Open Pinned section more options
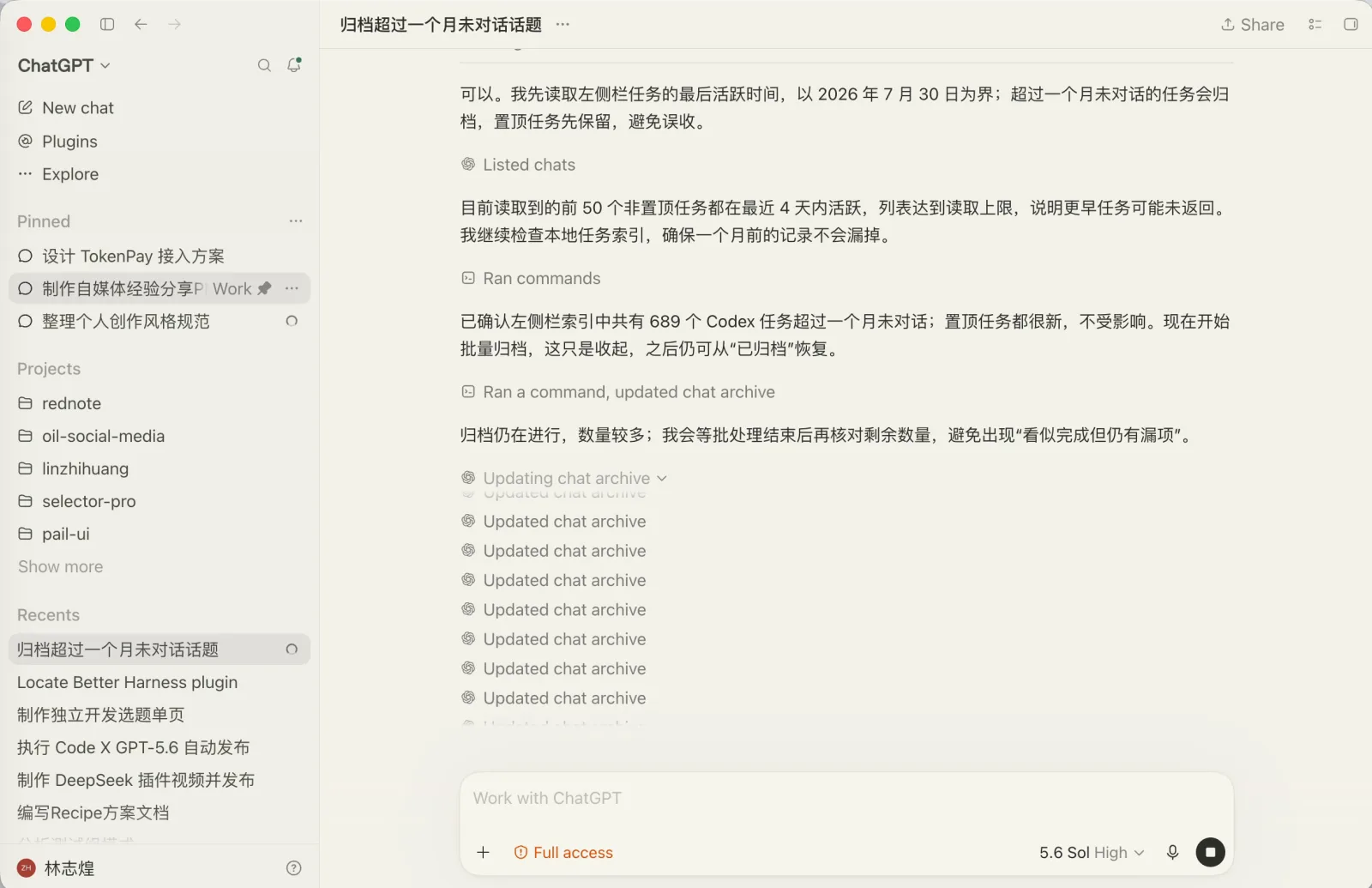1372x888 pixels. (296, 221)
